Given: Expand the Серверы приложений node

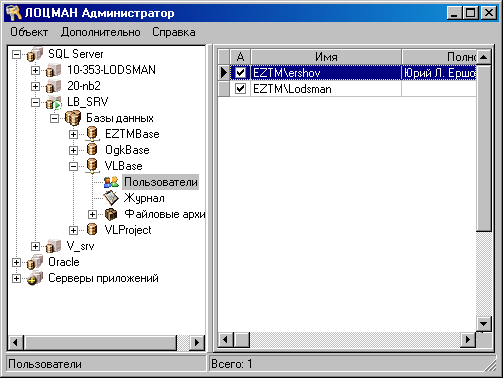Looking at the screenshot, I should 16,278.
